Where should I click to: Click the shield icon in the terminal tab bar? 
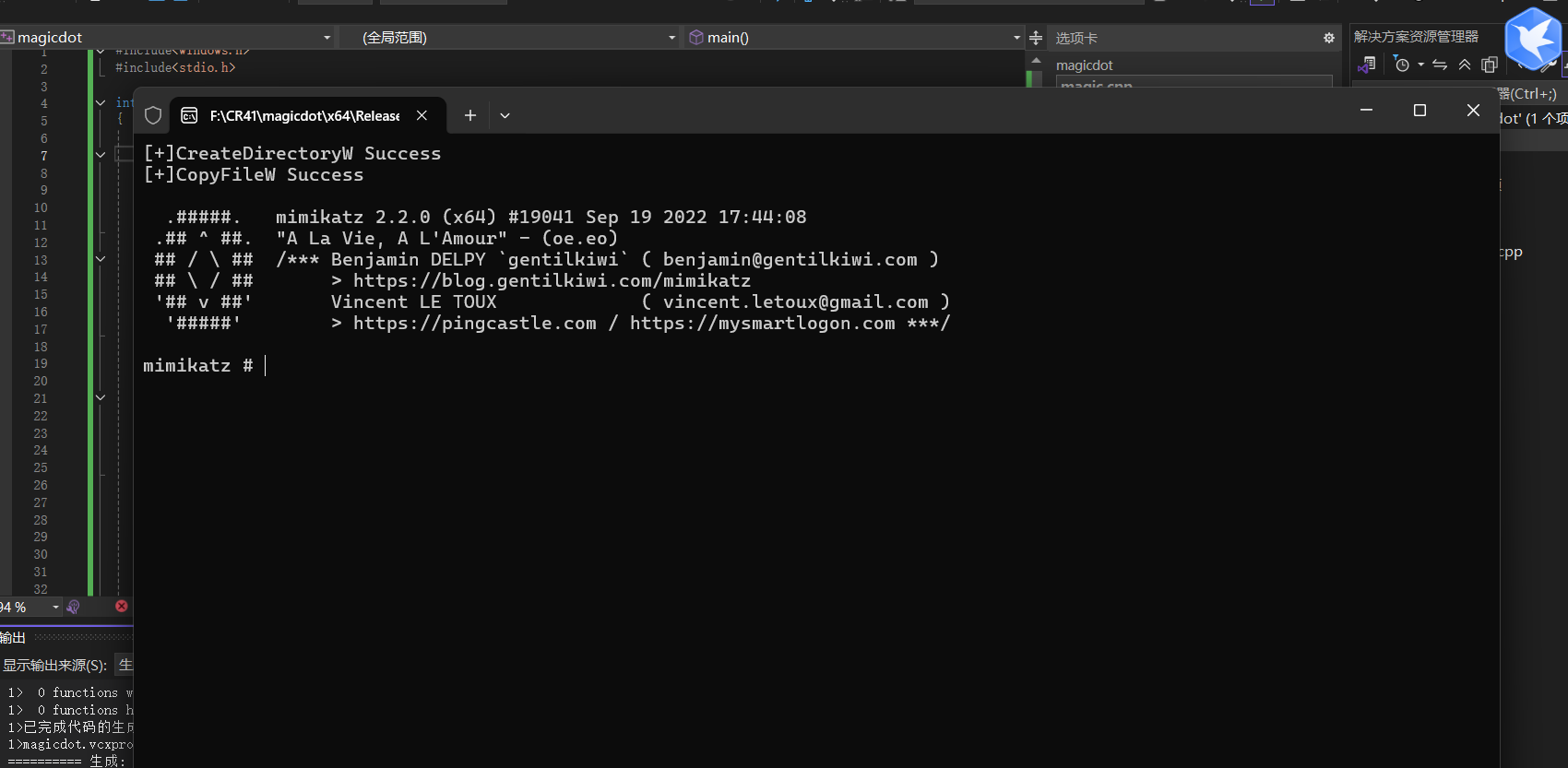(x=153, y=115)
